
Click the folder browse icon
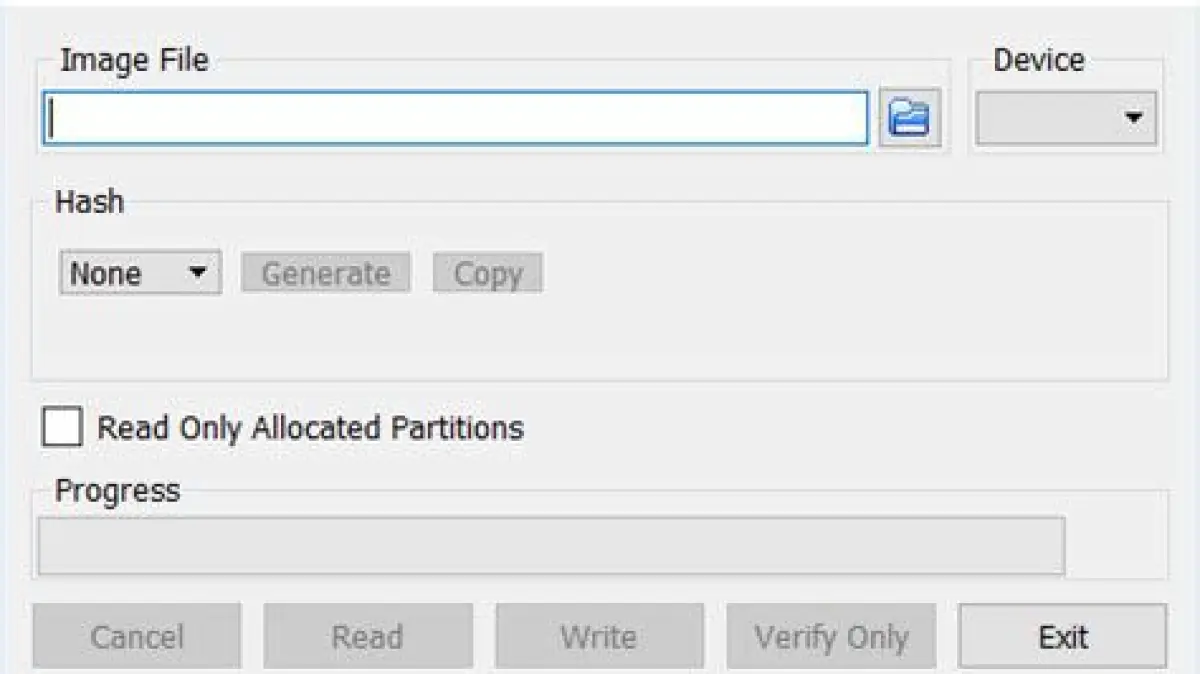tap(909, 119)
